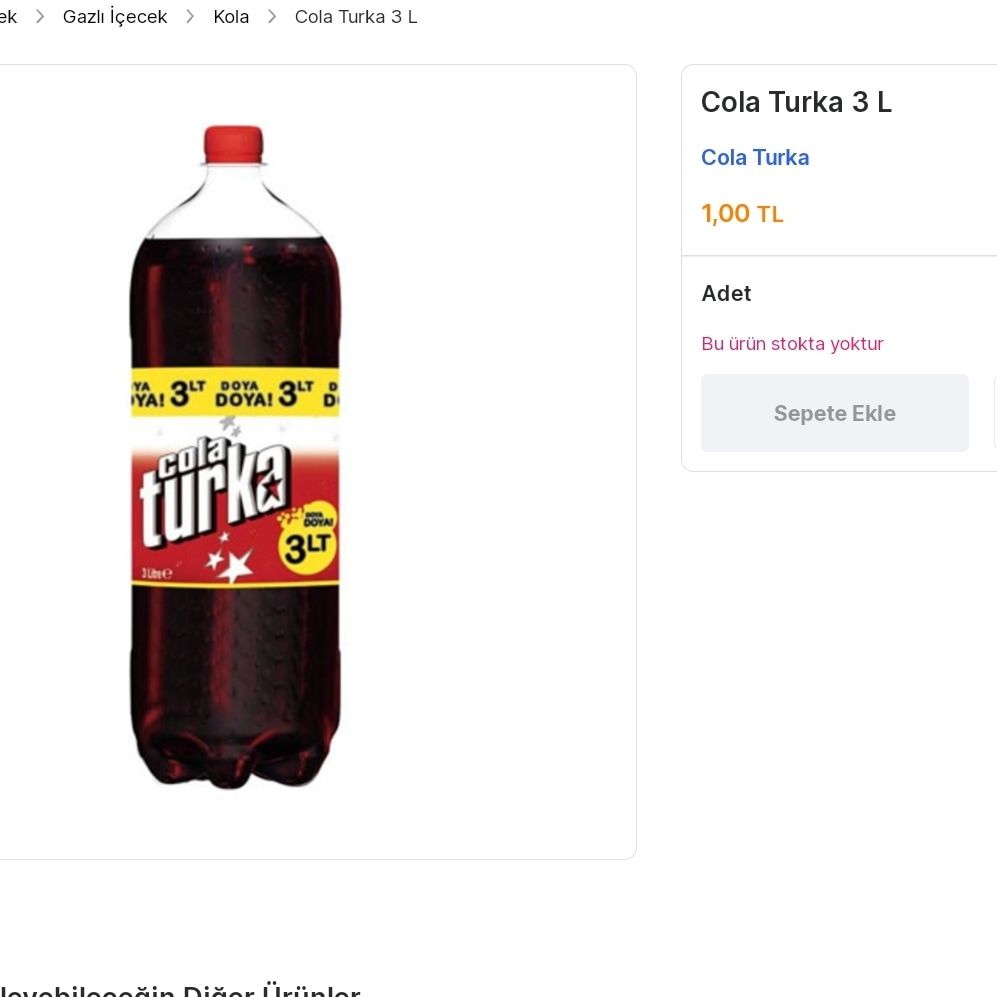The image size is (997, 997).
Task: Click the red bottle cap in product photo
Action: (233, 143)
